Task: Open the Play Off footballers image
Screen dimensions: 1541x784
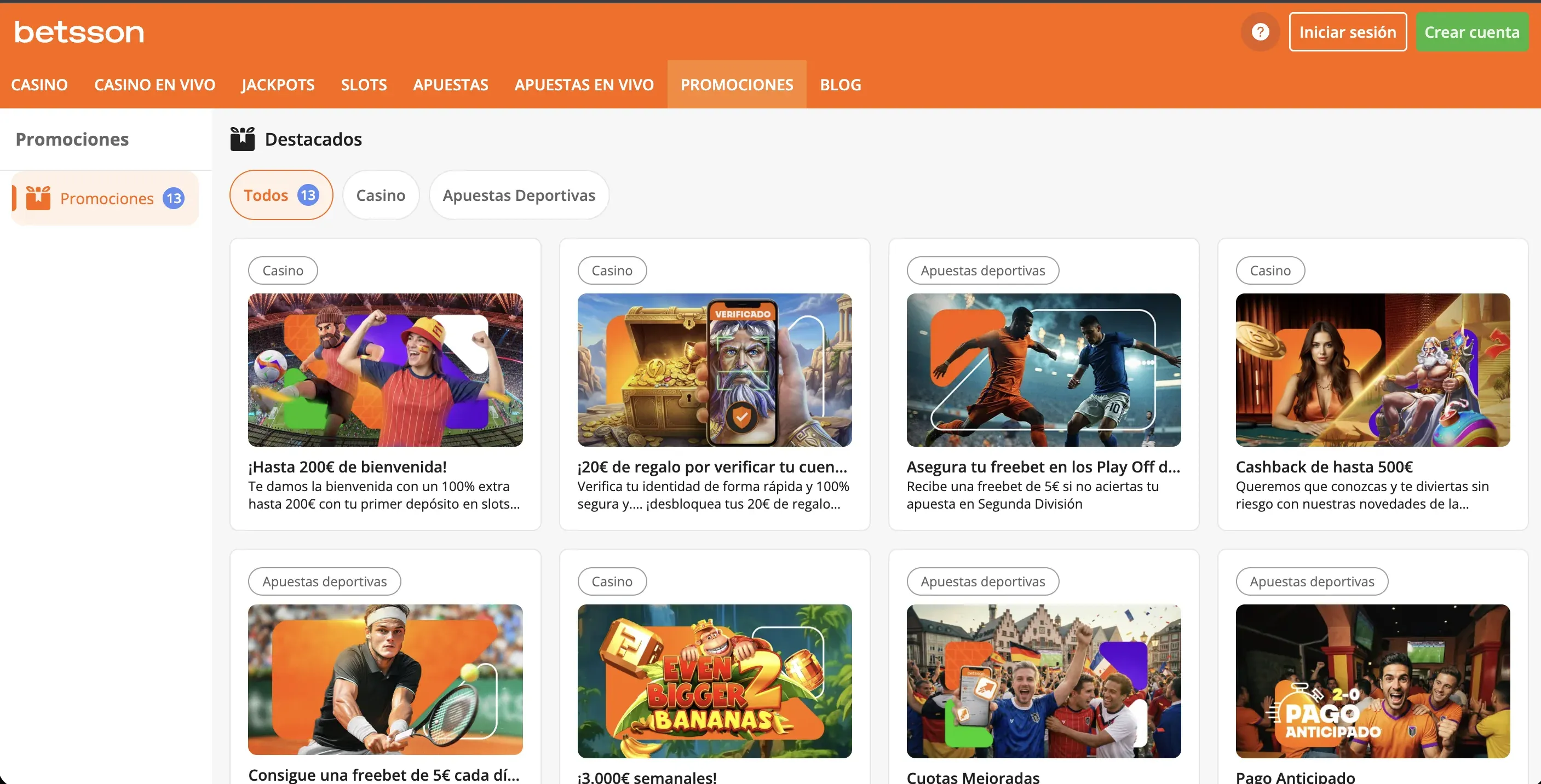Action: click(x=1044, y=370)
